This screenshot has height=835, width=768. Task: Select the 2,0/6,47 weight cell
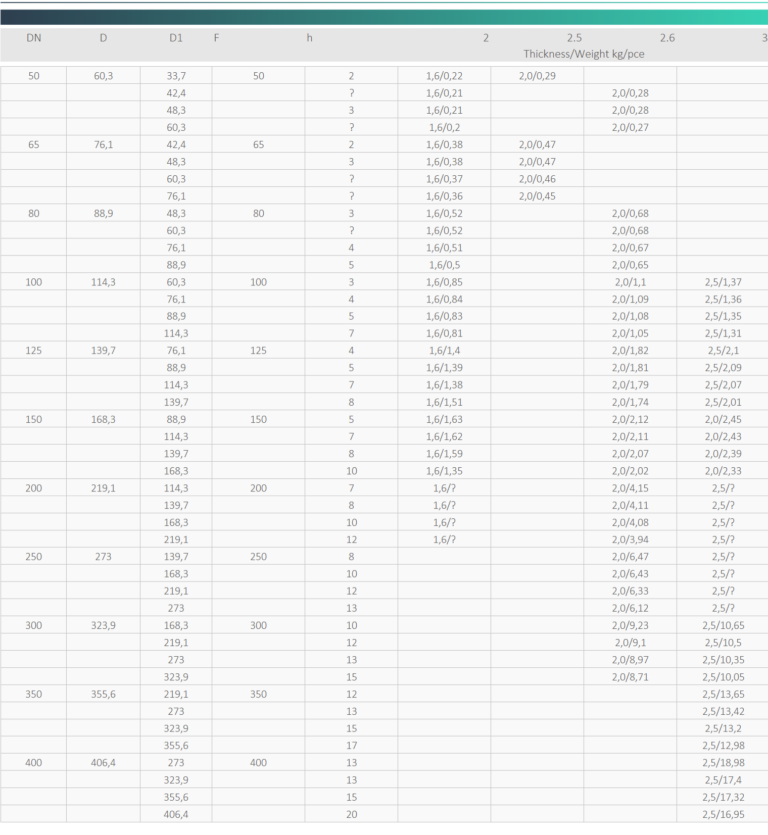(630, 556)
